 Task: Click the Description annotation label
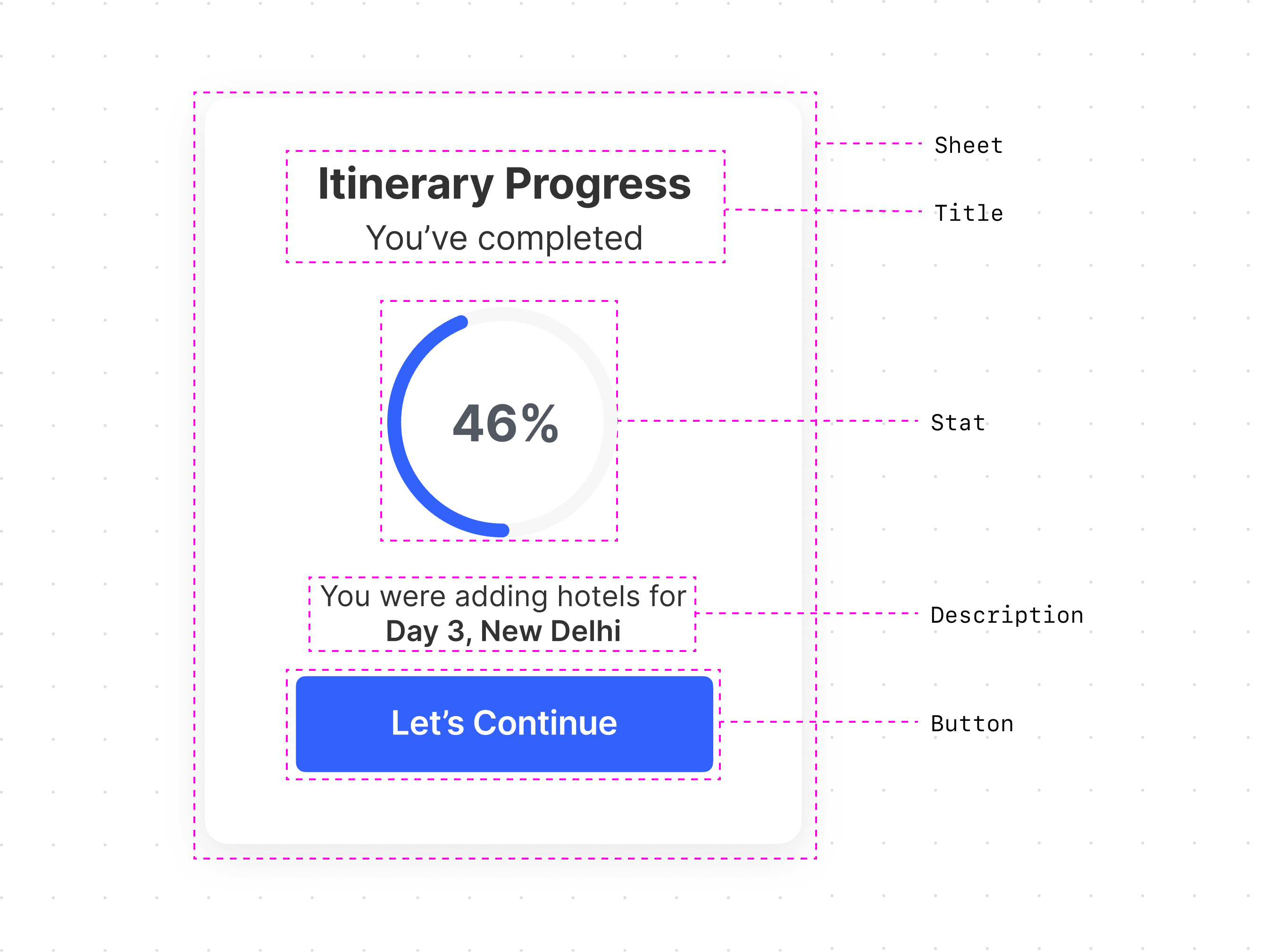coord(1007,615)
